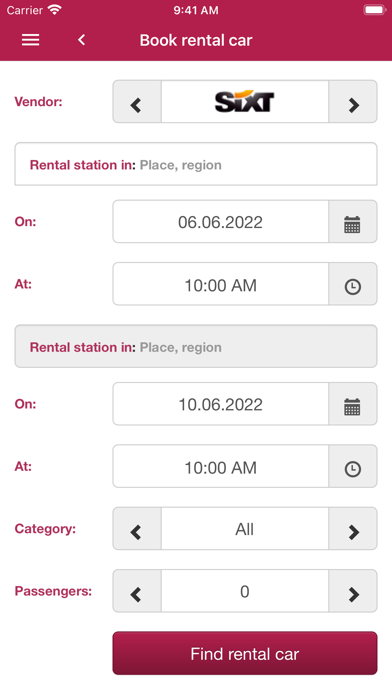
Task: Tap the pick-up 10:00 AM time field
Action: tap(221, 284)
